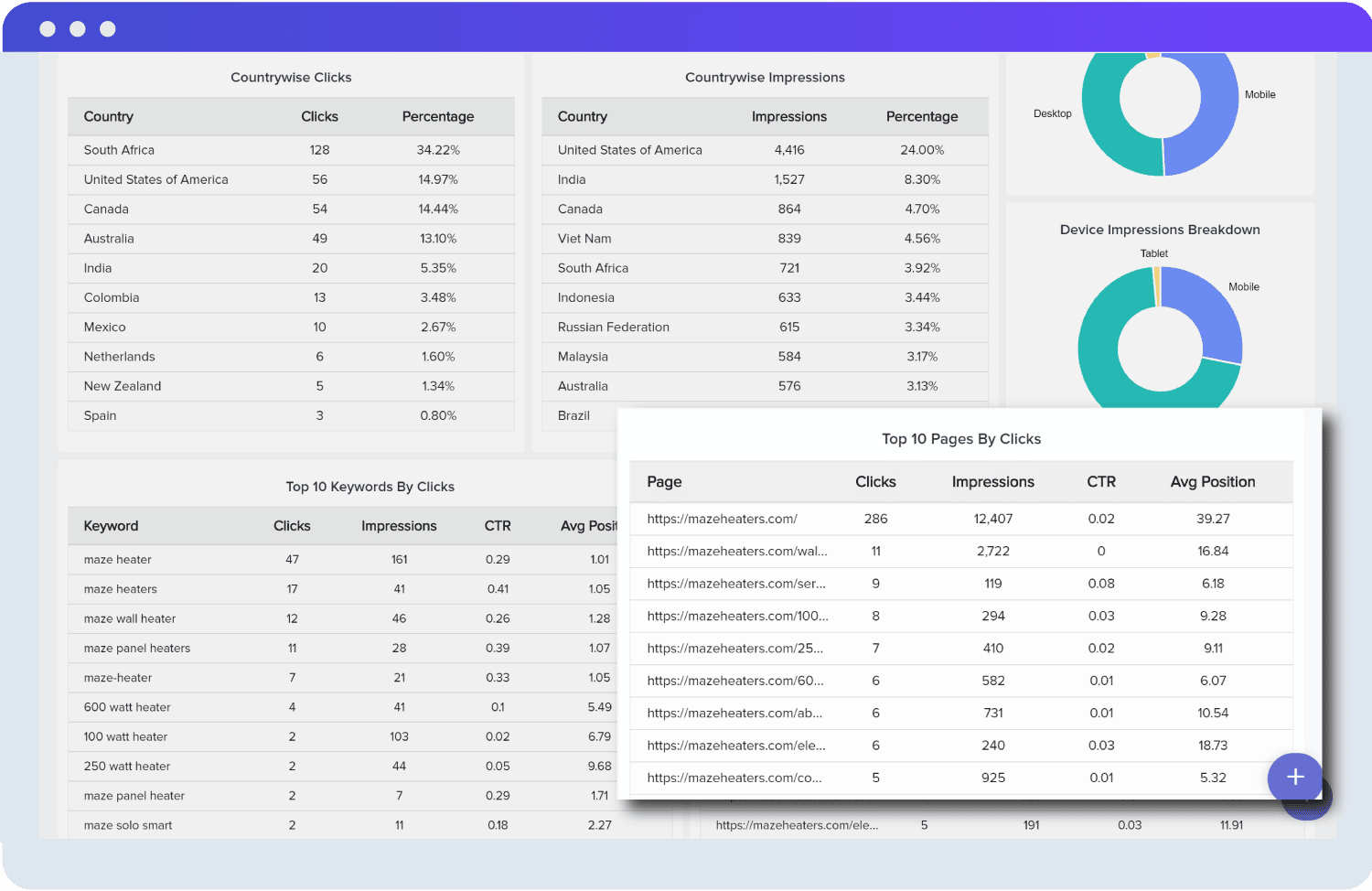
Task: Open the https://mazeheaters.com/wal... page link
Action: click(736, 551)
